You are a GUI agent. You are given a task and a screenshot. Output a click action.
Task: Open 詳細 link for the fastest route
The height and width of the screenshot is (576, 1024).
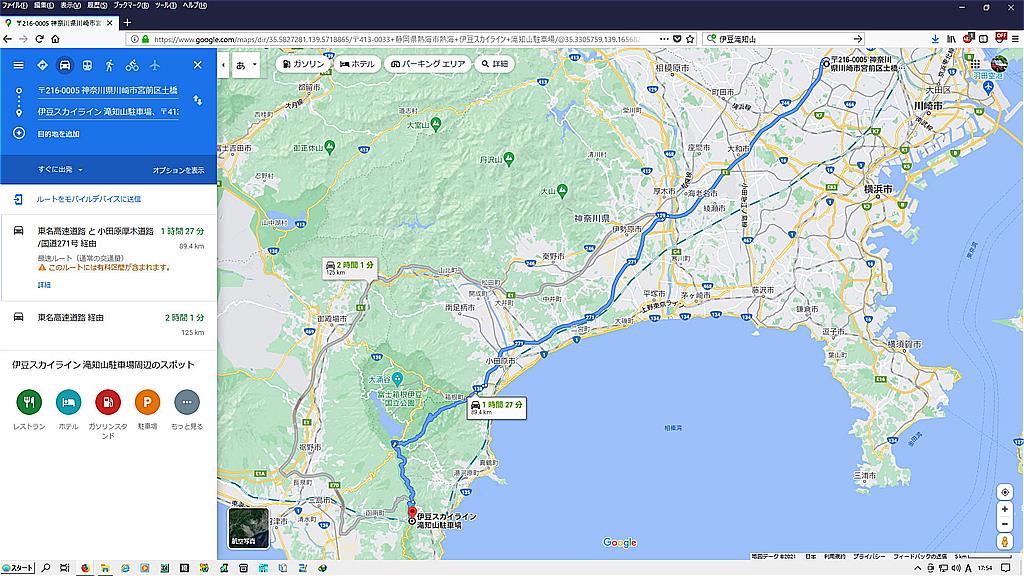[x=44, y=285]
